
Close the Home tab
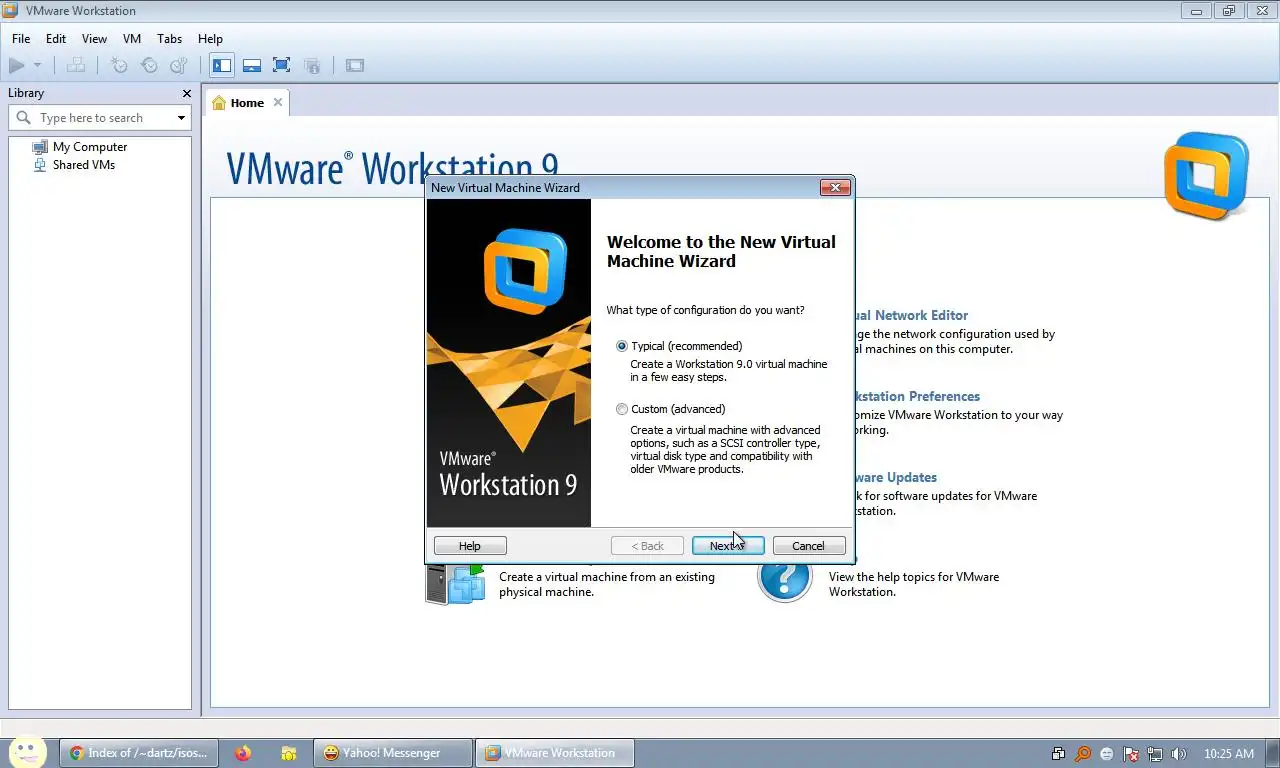[278, 102]
